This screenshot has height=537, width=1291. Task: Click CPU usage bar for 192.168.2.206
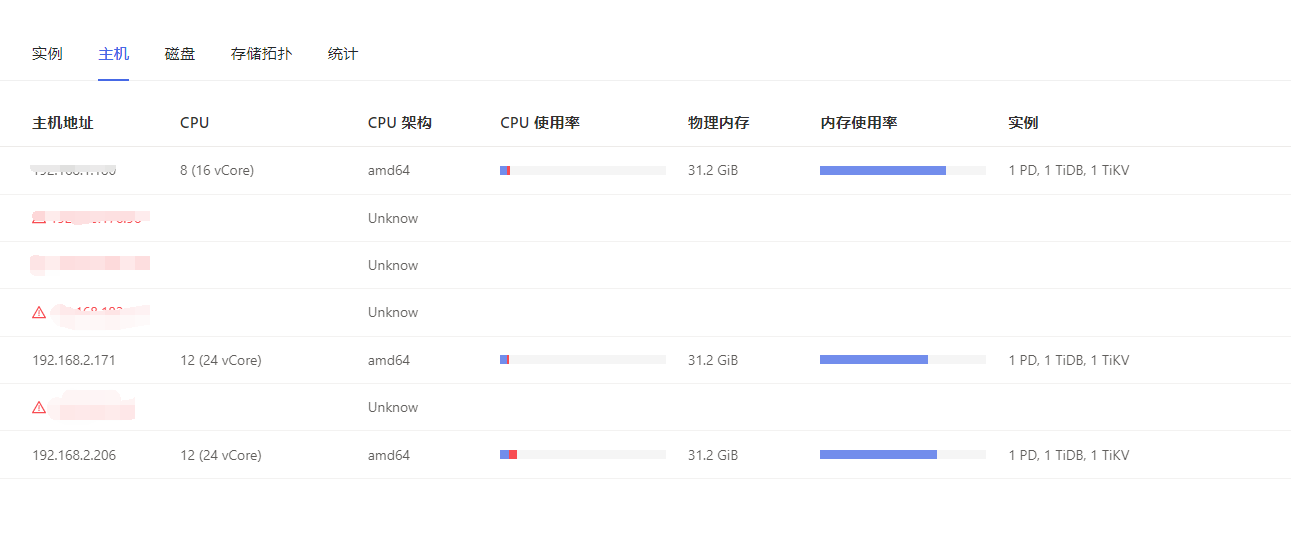pos(583,455)
